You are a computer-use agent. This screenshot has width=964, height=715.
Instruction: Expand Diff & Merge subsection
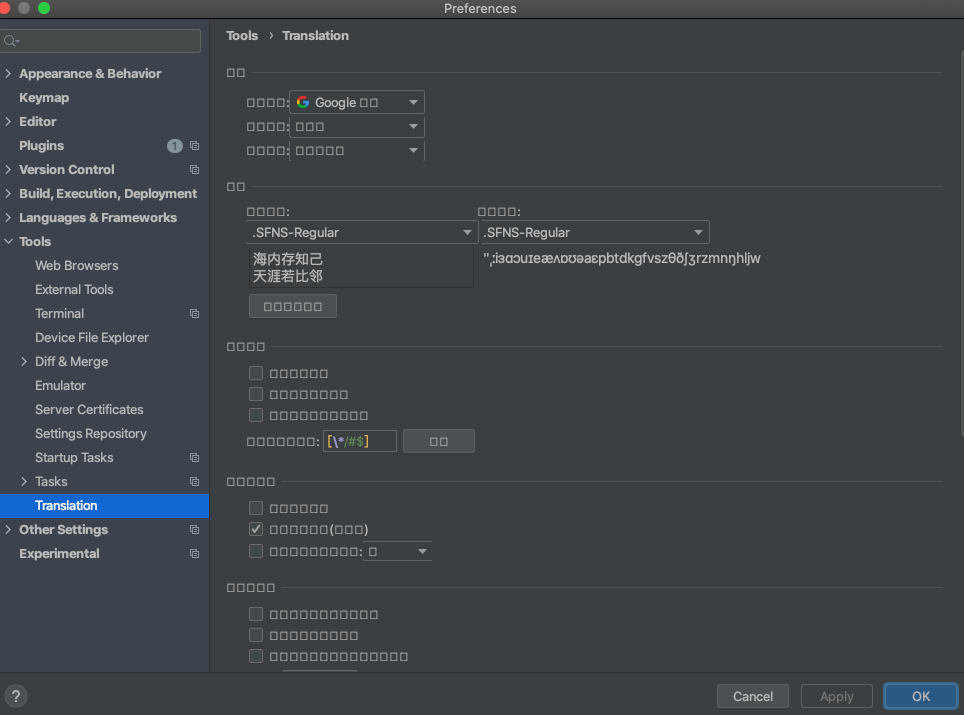point(24,361)
